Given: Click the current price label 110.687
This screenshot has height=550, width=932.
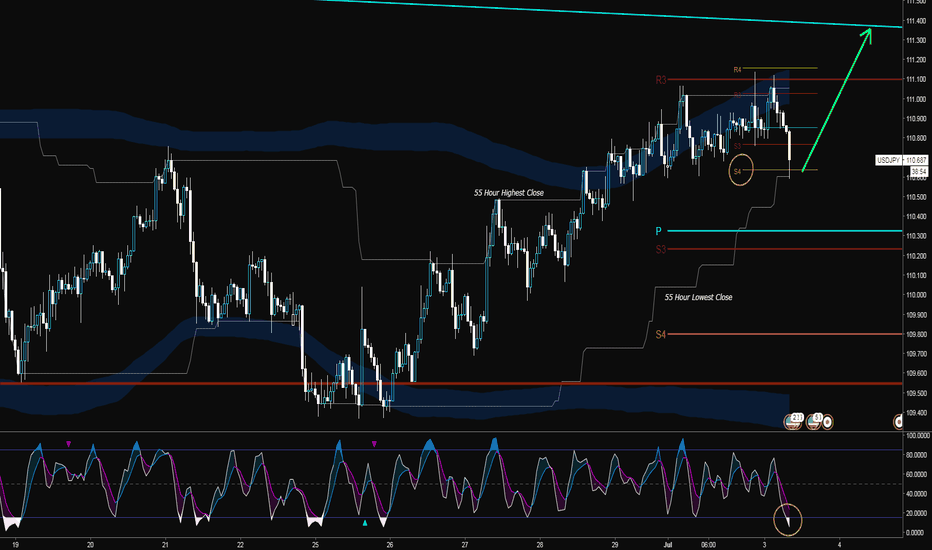Looking at the screenshot, I should click(x=917, y=161).
